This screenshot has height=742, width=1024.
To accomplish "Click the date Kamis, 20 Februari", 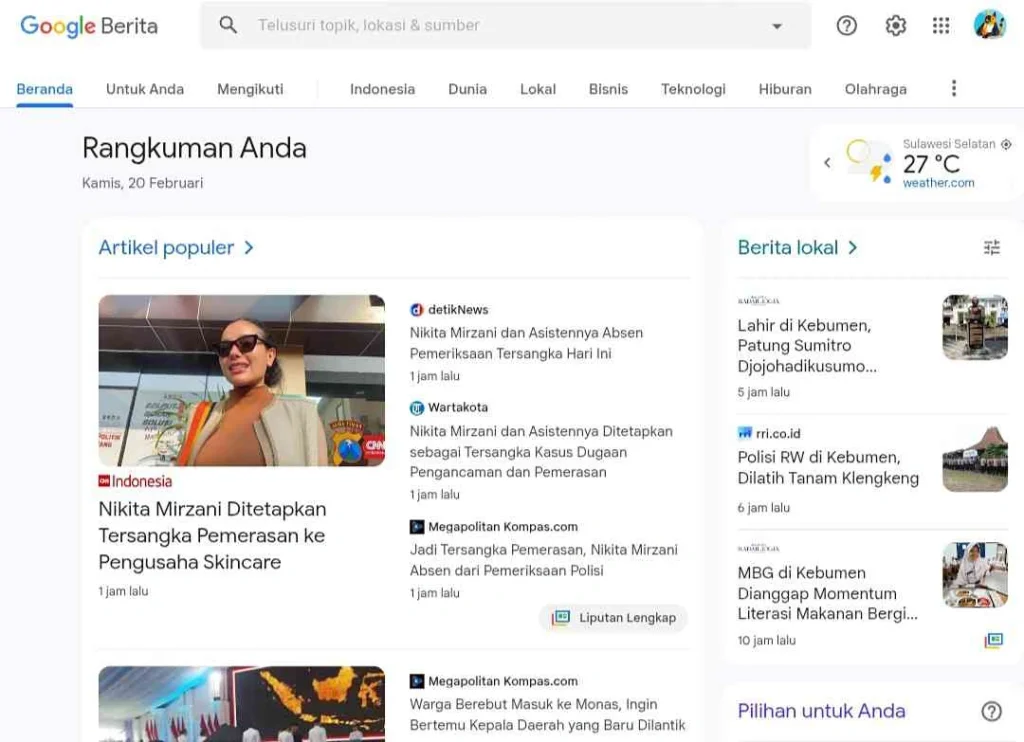I will coord(142,184).
